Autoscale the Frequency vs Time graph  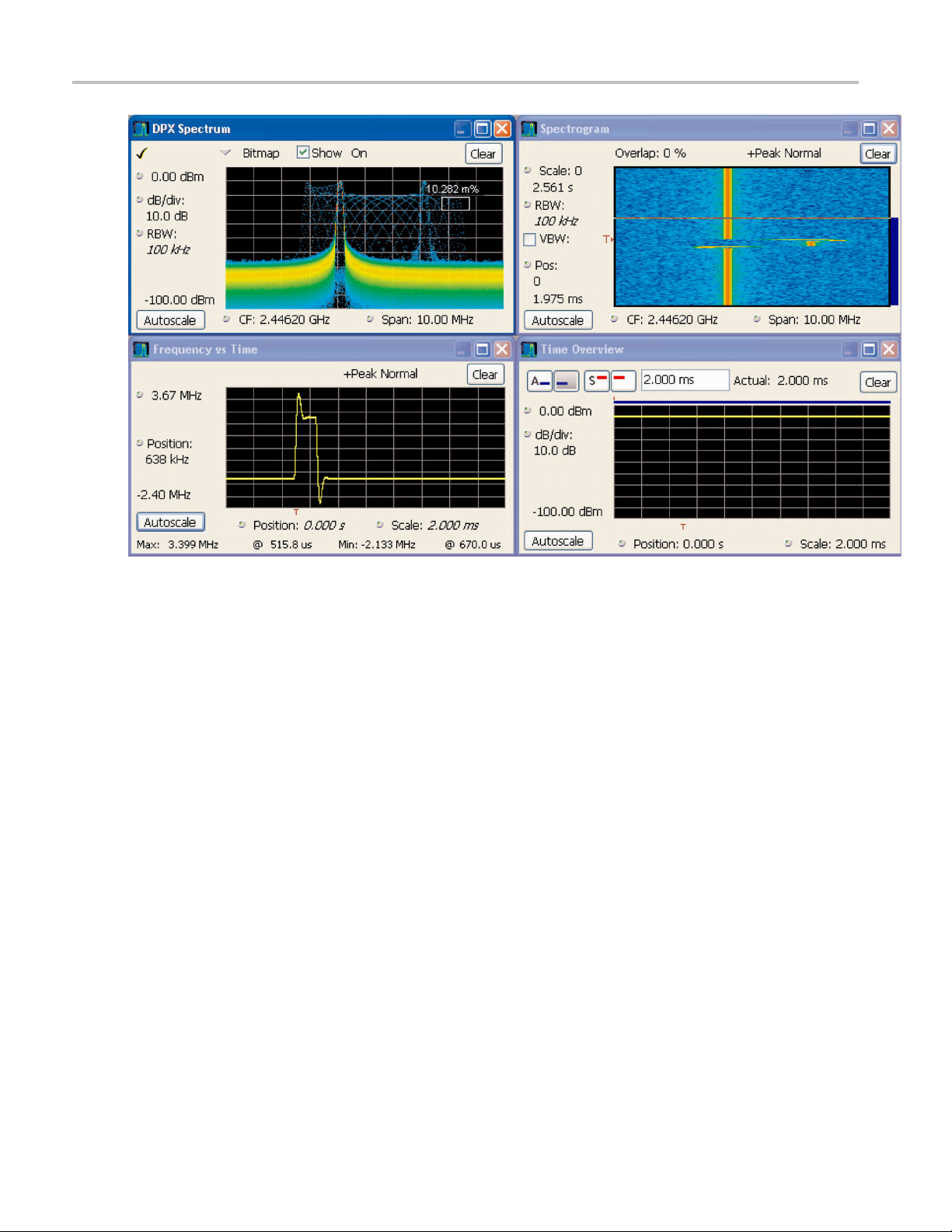[170, 522]
